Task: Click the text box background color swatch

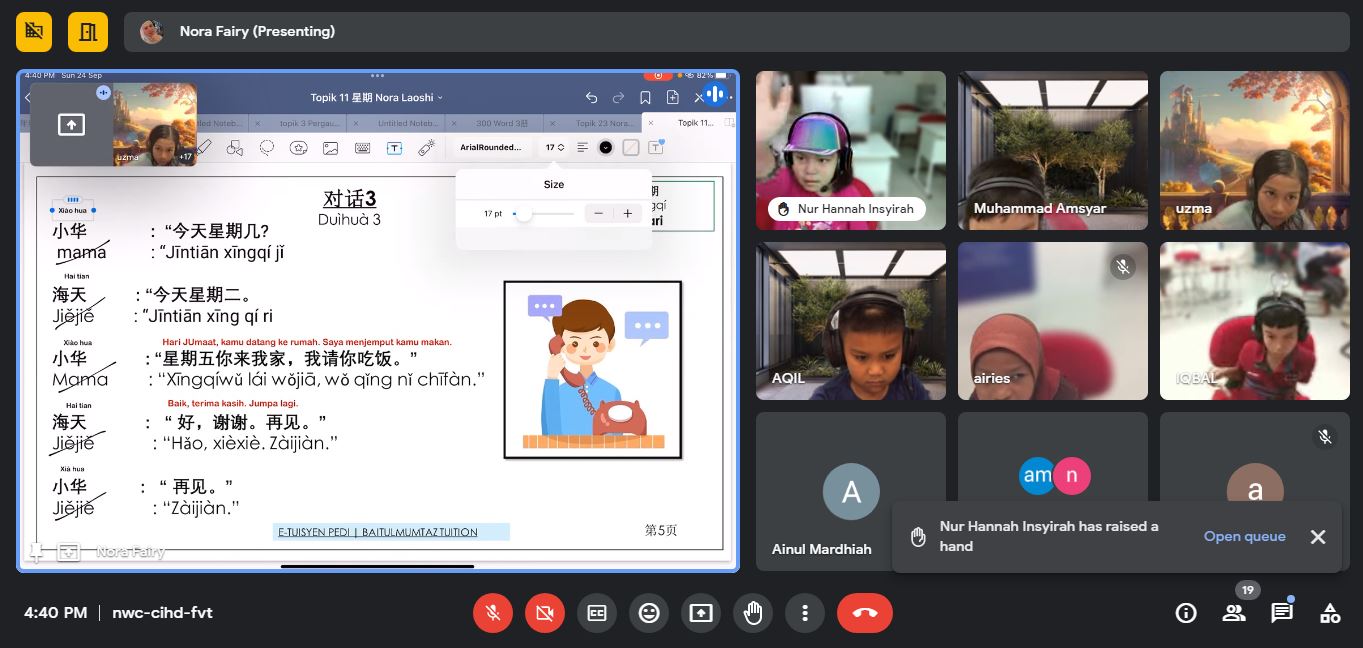Action: pyautogui.click(x=631, y=147)
